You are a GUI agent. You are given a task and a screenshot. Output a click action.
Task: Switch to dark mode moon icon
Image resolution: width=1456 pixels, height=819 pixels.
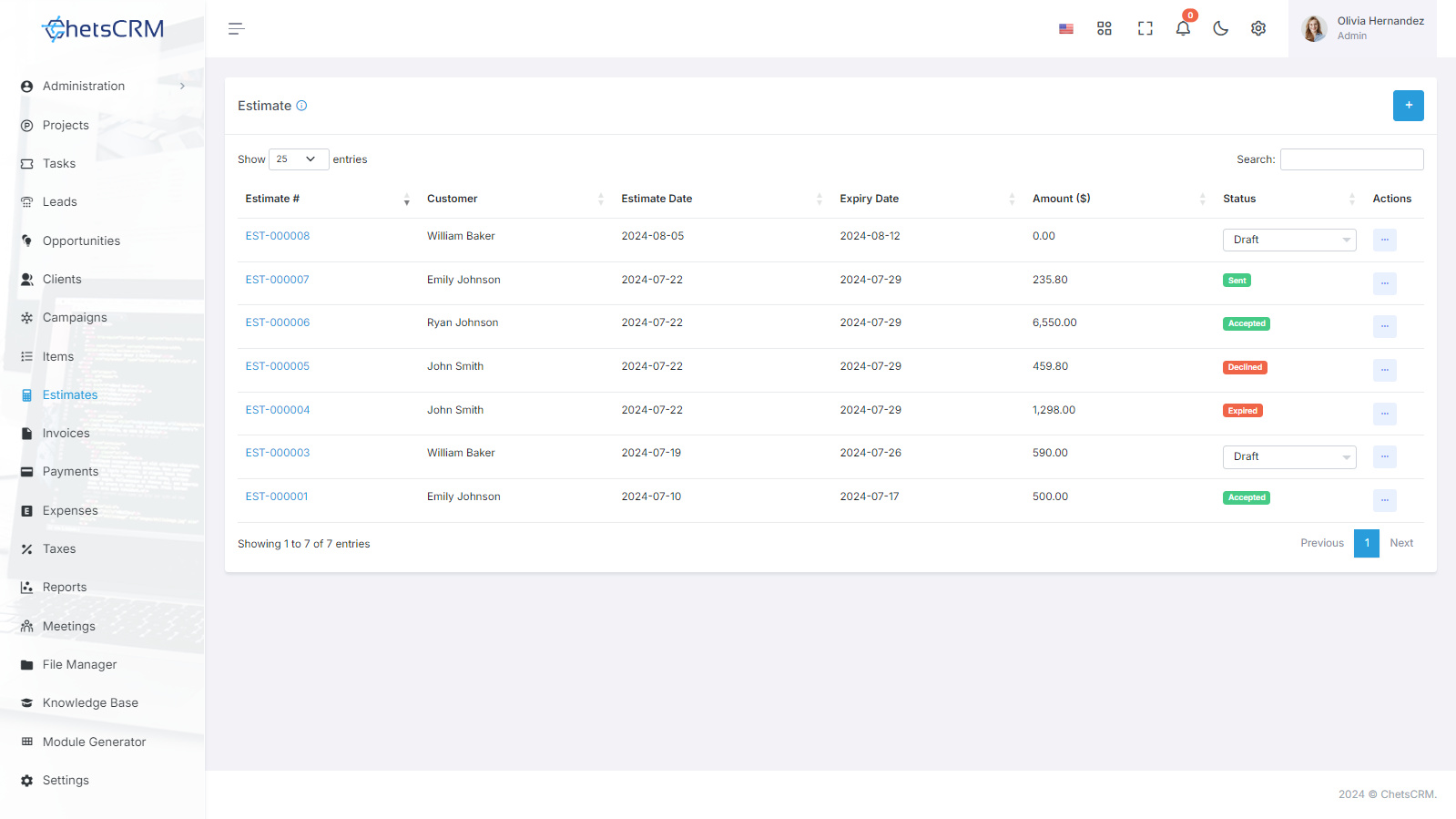point(1221,29)
